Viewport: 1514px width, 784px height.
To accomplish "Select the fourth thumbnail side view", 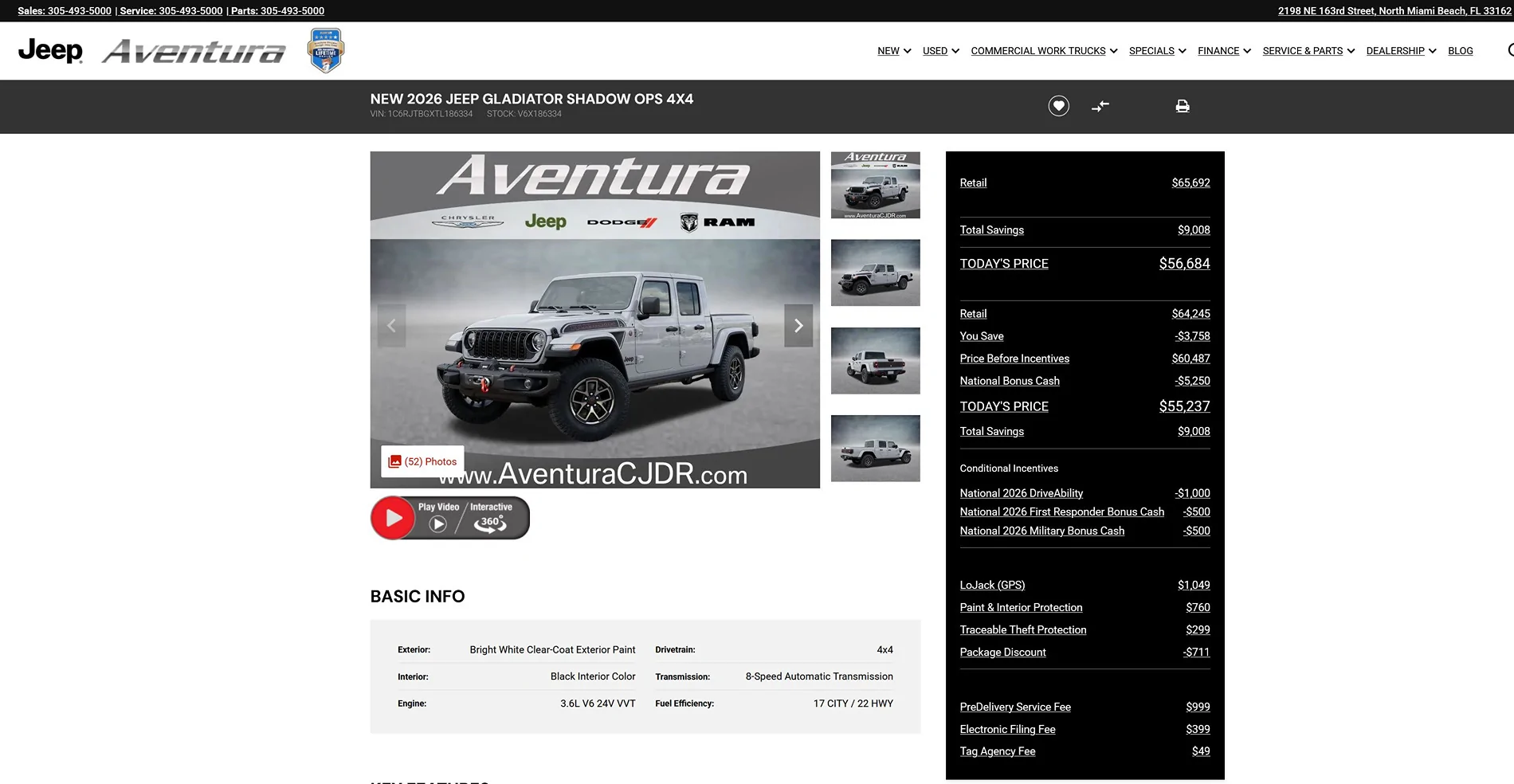I will coord(875,448).
